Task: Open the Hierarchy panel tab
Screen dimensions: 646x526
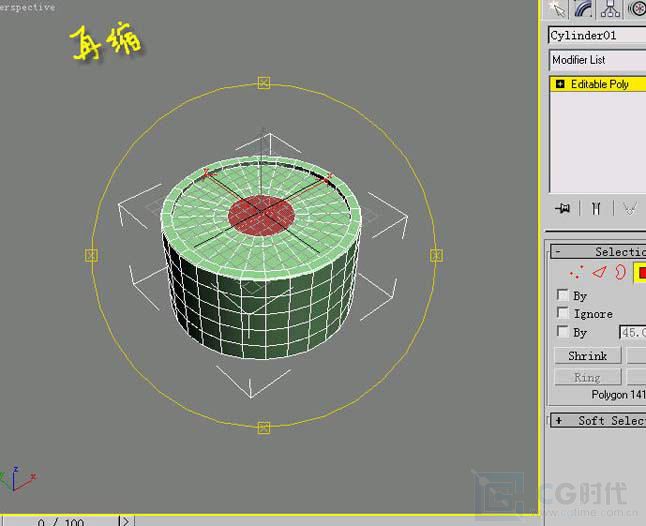Action: click(x=610, y=9)
